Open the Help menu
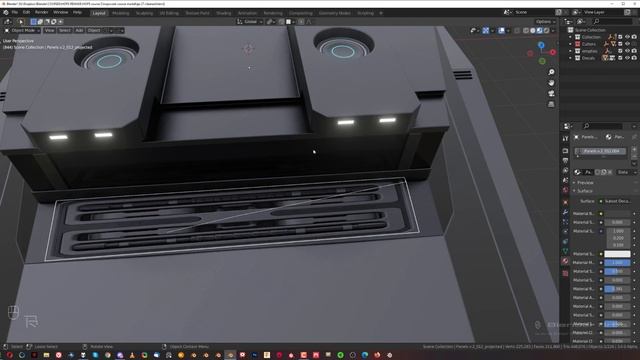Image resolution: width=640 pixels, height=360 pixels. (77, 13)
